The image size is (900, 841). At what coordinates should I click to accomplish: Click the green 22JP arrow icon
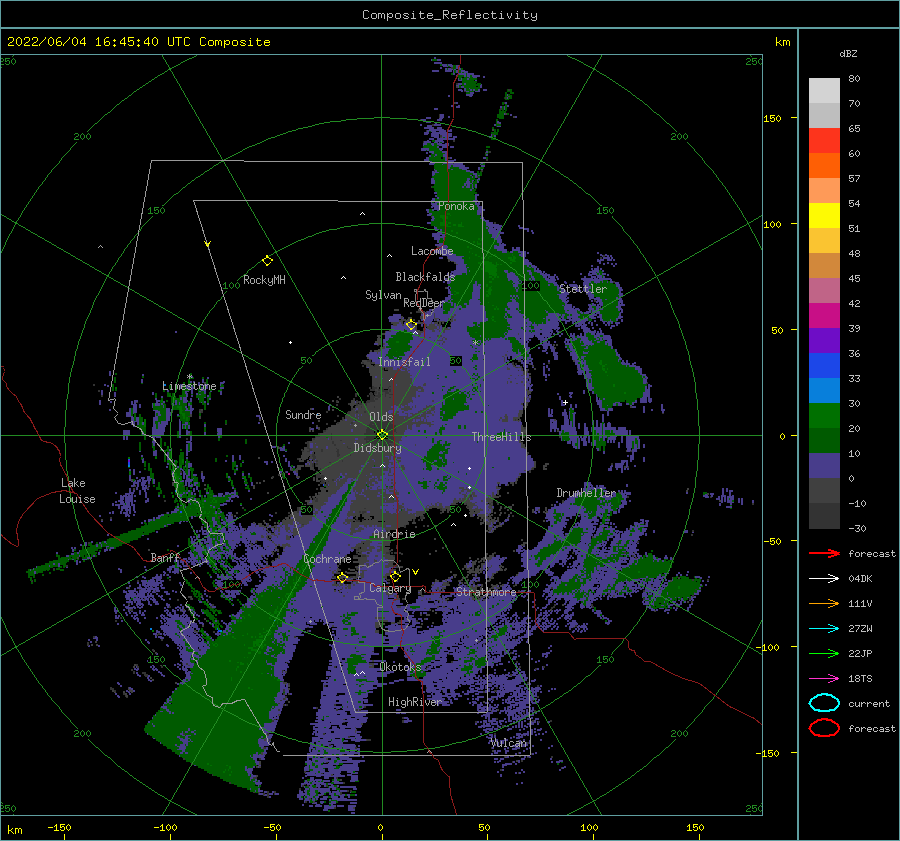824,653
